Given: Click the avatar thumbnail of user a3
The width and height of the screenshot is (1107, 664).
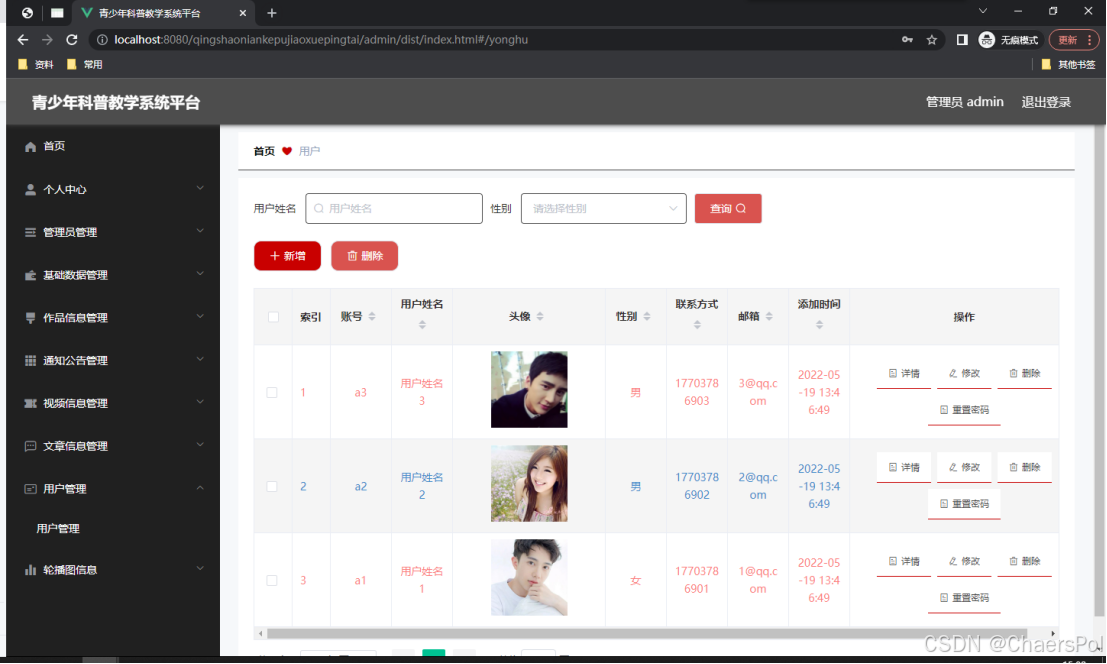Looking at the screenshot, I should [x=529, y=390].
